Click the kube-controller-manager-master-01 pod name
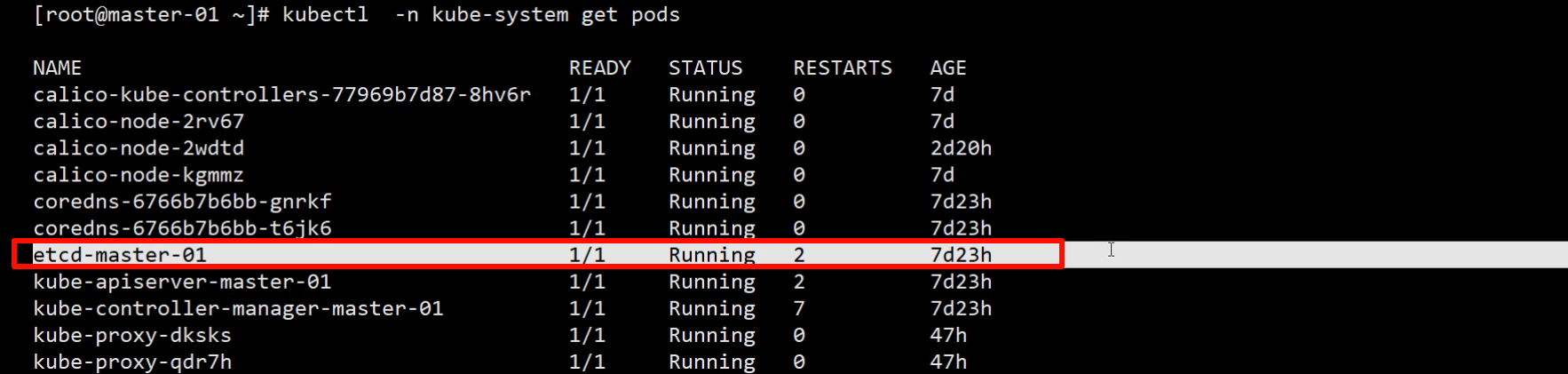 (238, 308)
